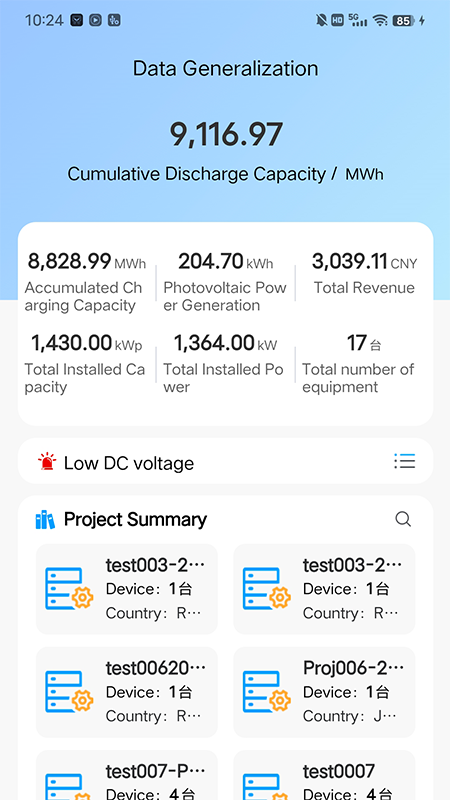The image size is (450, 800).
Task: Search projects with magnifier icon
Action: [403, 519]
